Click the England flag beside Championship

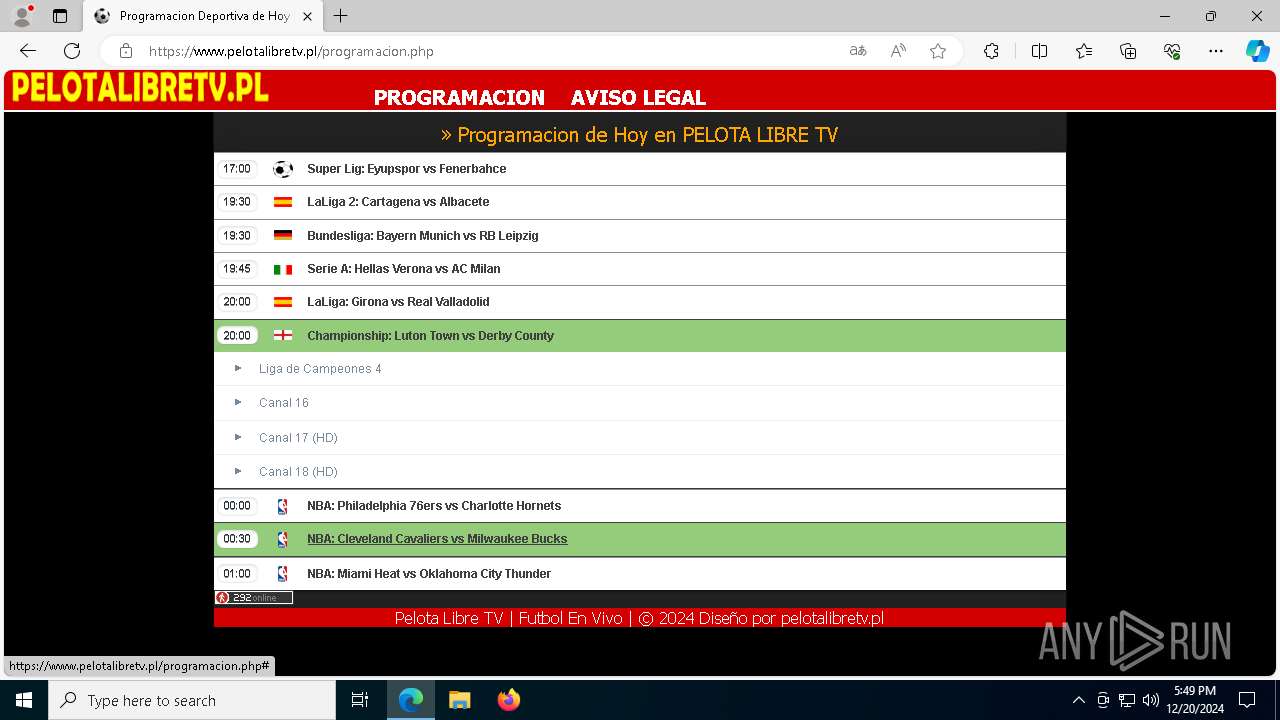(283, 336)
